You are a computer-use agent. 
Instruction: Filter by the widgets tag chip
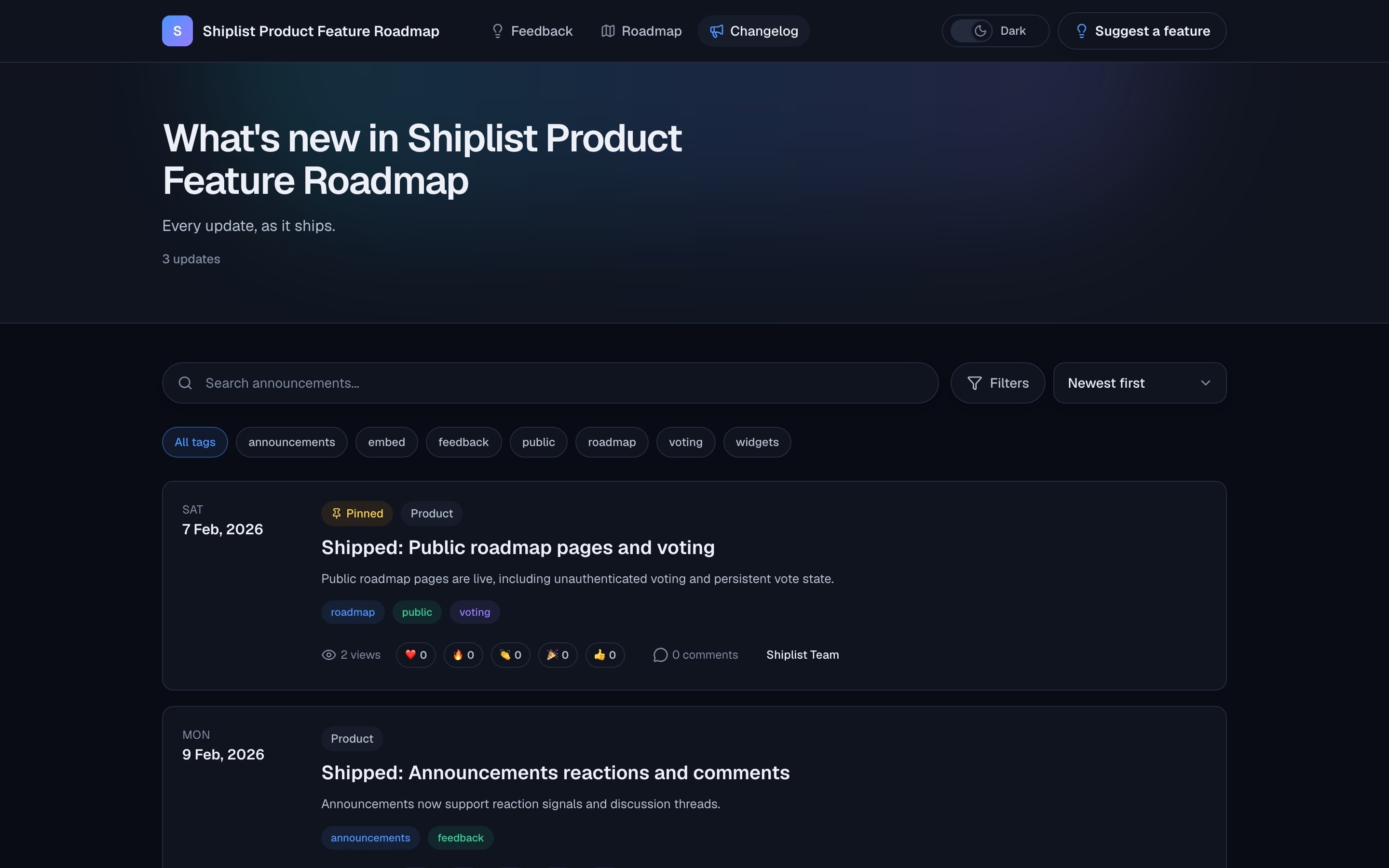click(757, 442)
